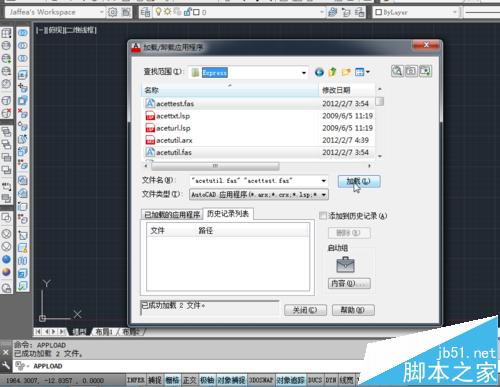The width and height of the screenshot is (500, 387).
Task: Toggle 对象追踪 object tracking in status bar
Action: [290, 380]
